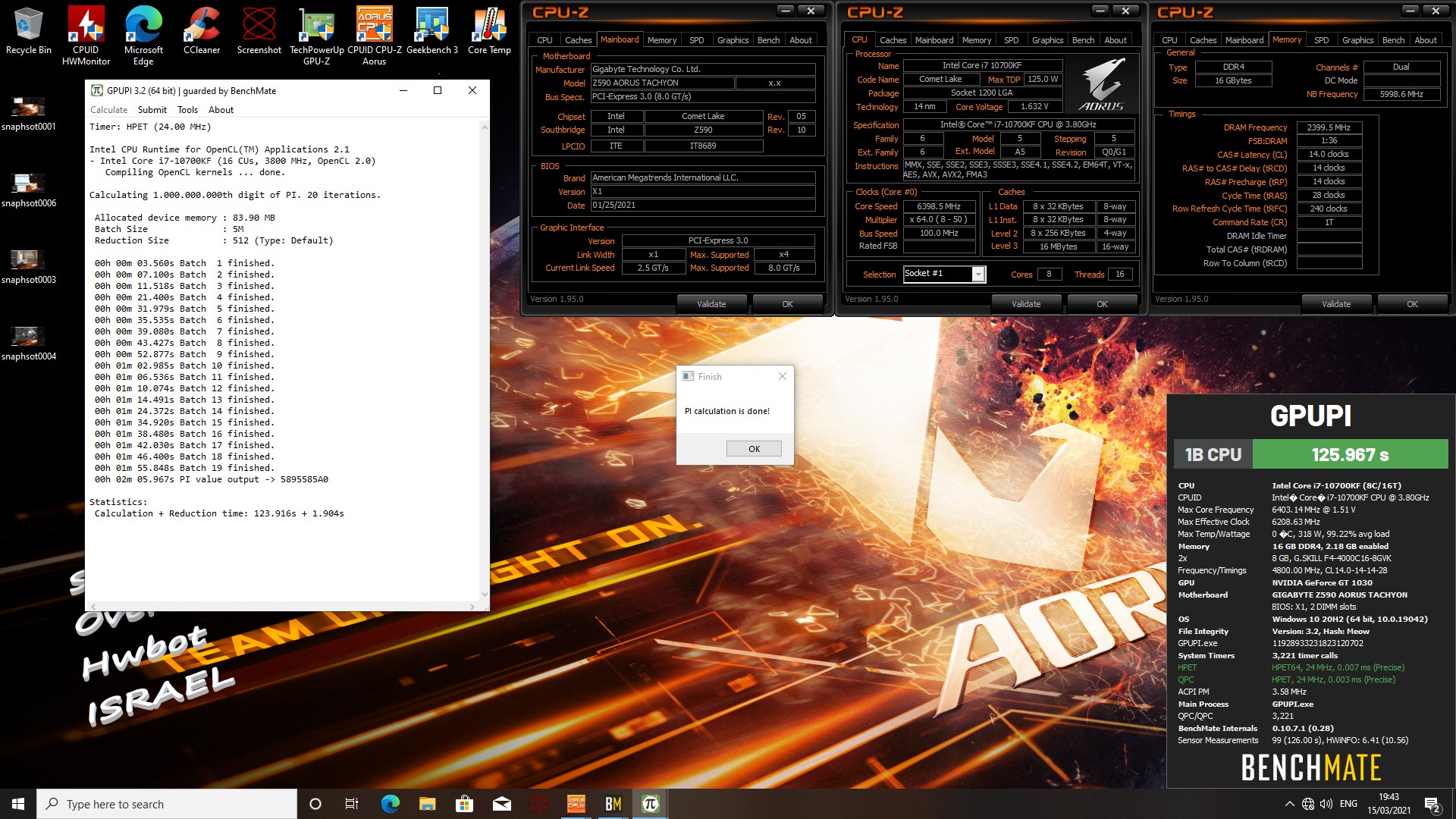
Task: Close the Finish dialog
Action: (x=783, y=376)
